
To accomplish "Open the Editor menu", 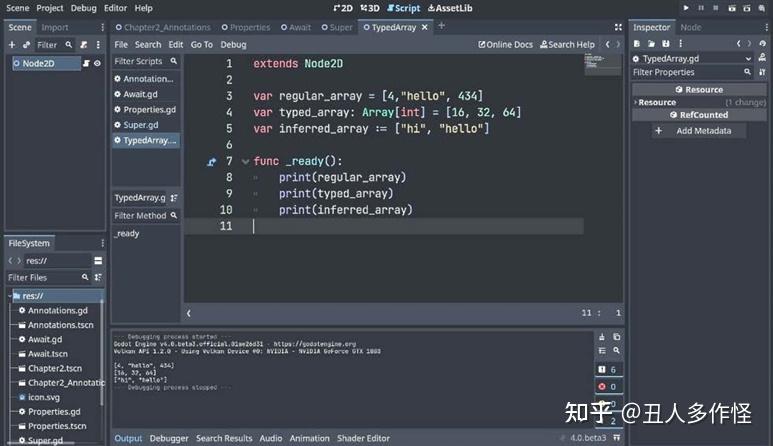I will (x=115, y=8).
